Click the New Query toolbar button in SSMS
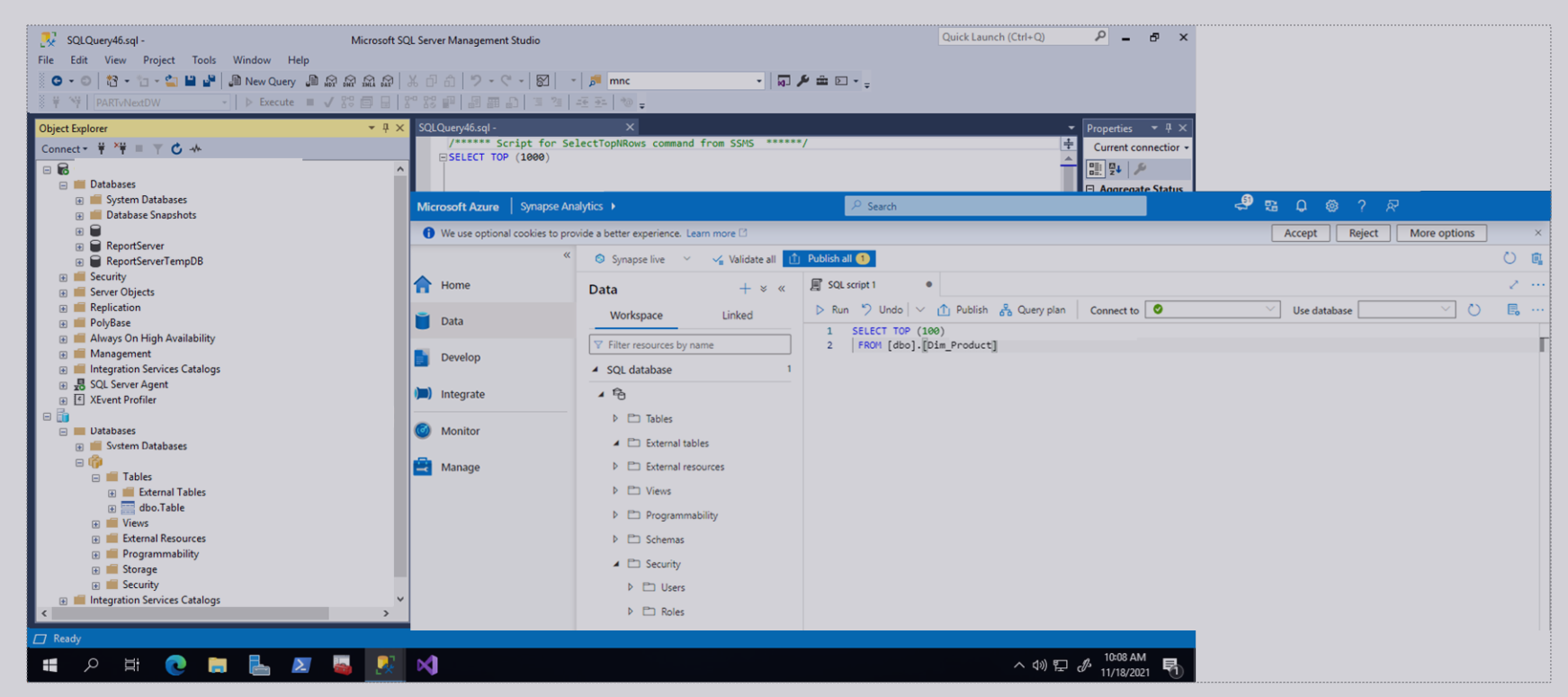The width and height of the screenshot is (1568, 697). [x=262, y=81]
